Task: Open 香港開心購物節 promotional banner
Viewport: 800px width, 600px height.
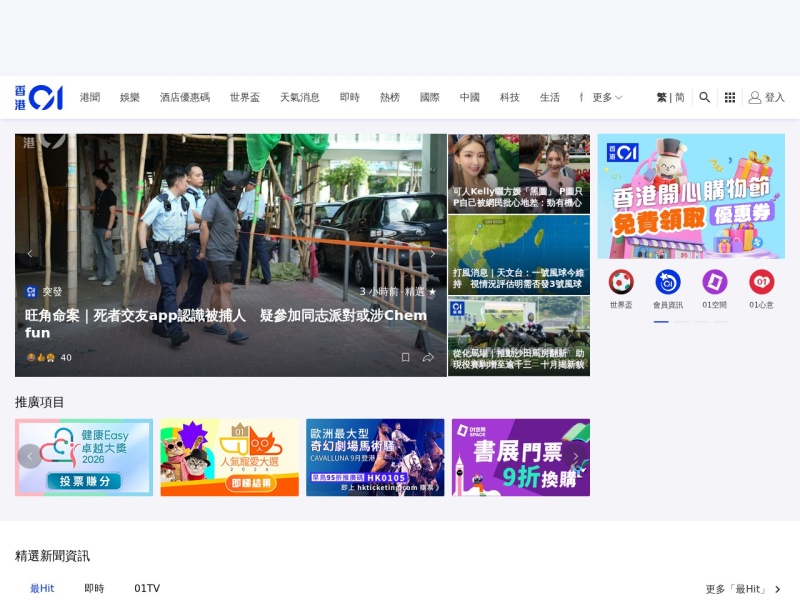Action: 691,196
